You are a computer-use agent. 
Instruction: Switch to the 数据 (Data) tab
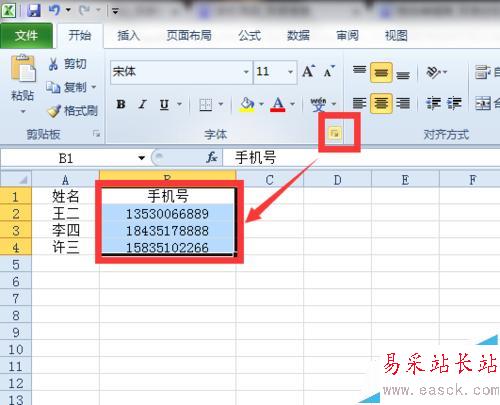click(x=298, y=35)
